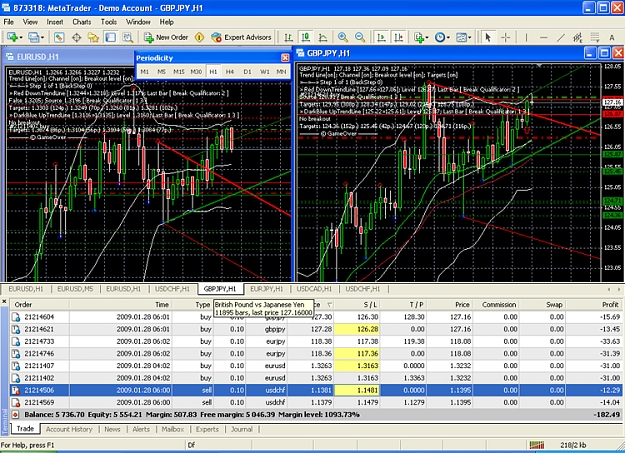Open the Indicators list dropdown
Screen dimensions: 625x453
(x=421, y=37)
